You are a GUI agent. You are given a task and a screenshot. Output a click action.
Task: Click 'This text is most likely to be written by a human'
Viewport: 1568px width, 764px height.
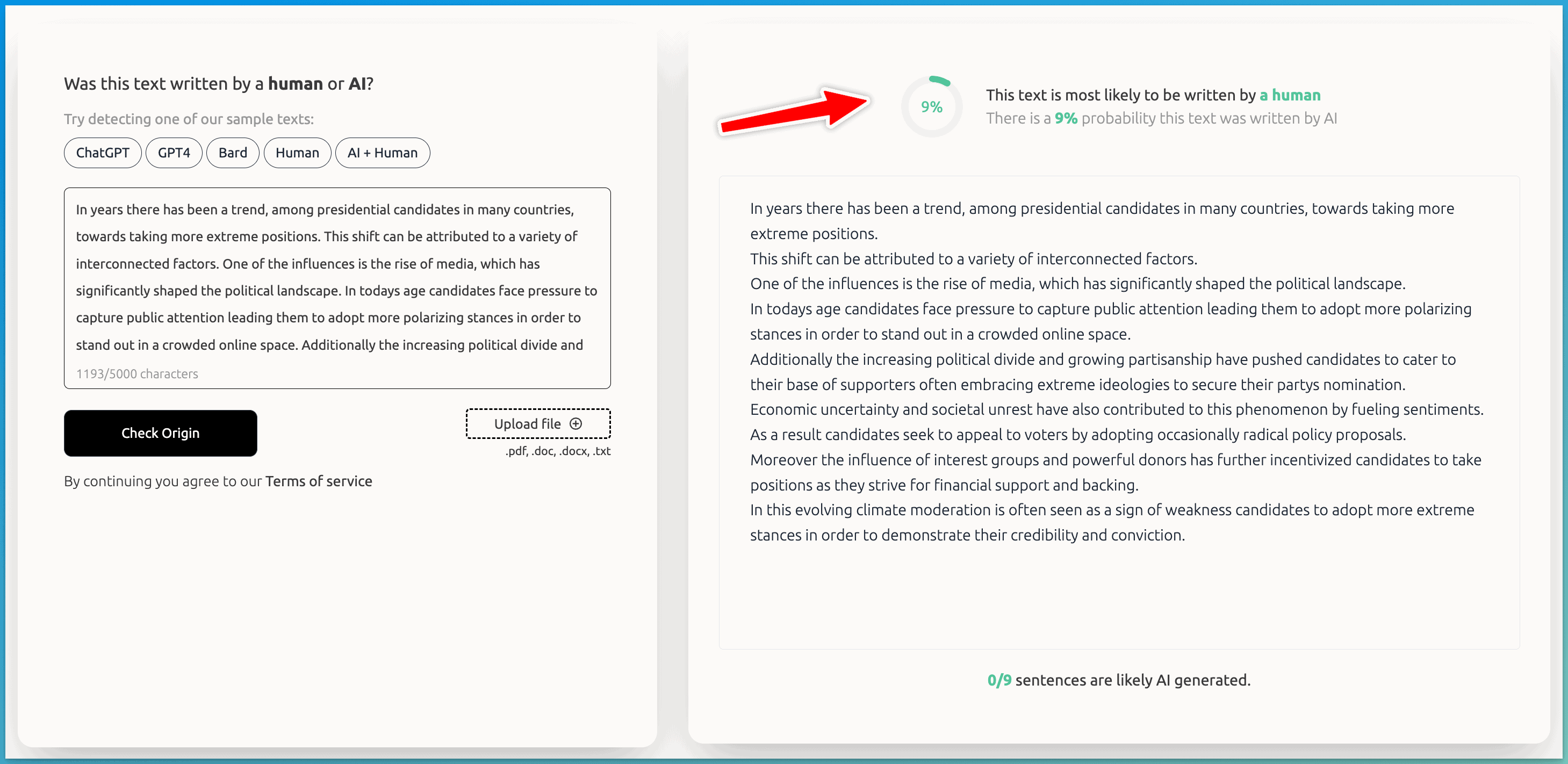click(x=1153, y=95)
